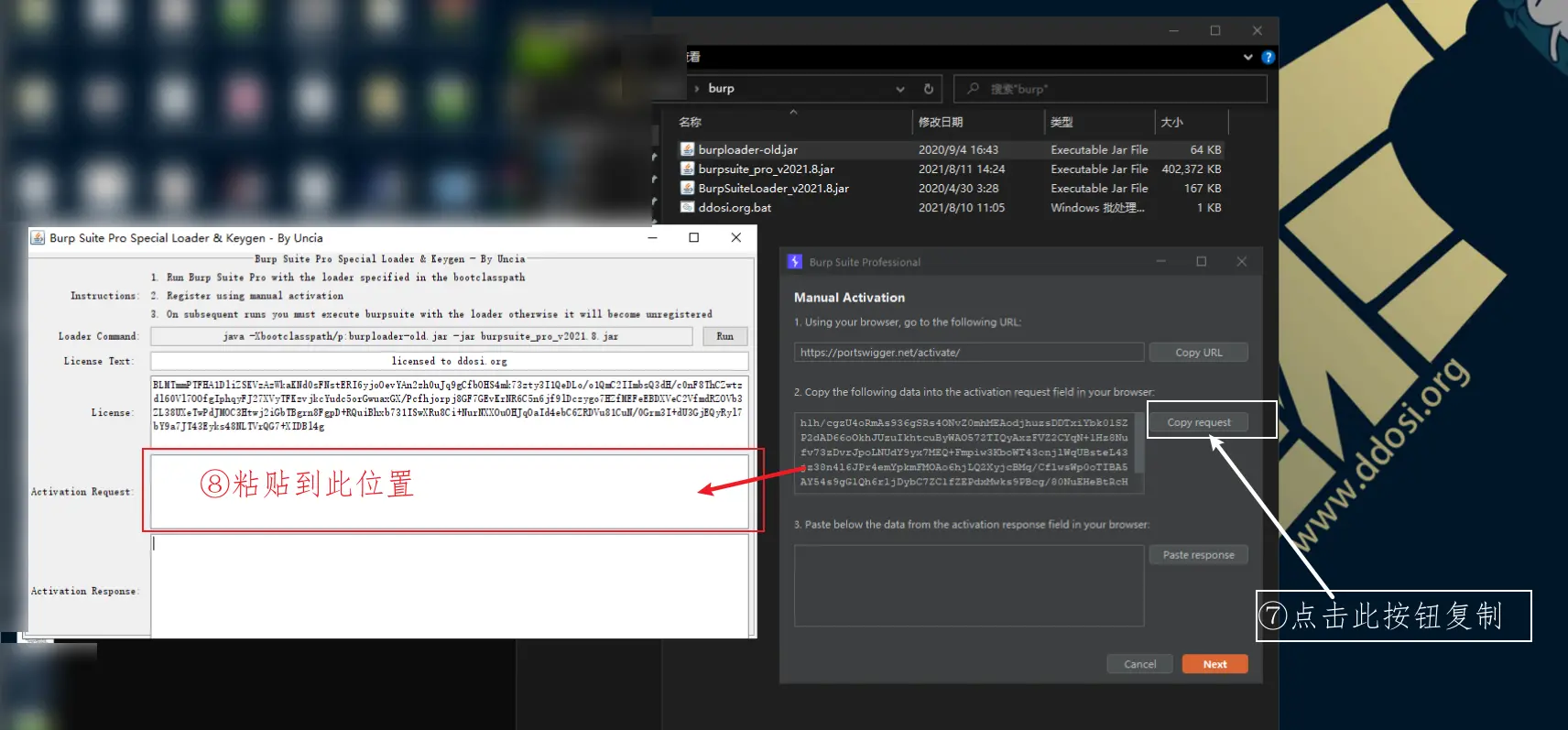Sort files by the 名称 column header

click(691, 122)
